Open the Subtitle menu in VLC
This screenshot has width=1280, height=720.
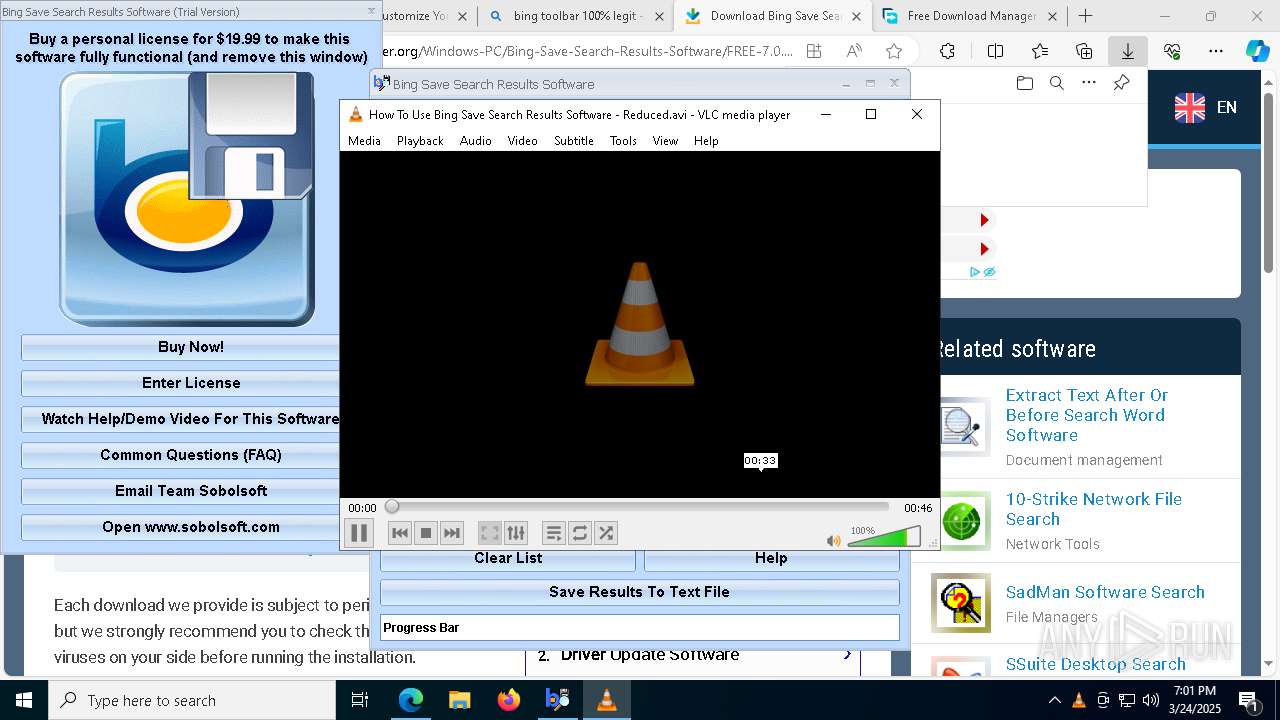(574, 141)
